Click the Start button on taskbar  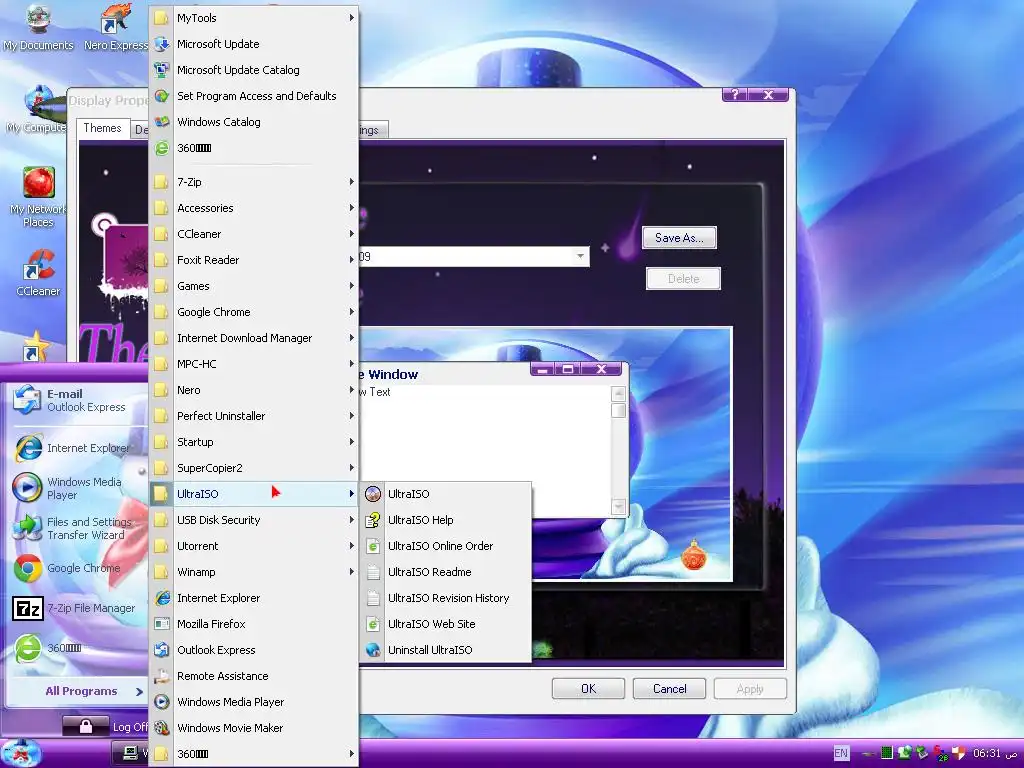(x=22, y=753)
